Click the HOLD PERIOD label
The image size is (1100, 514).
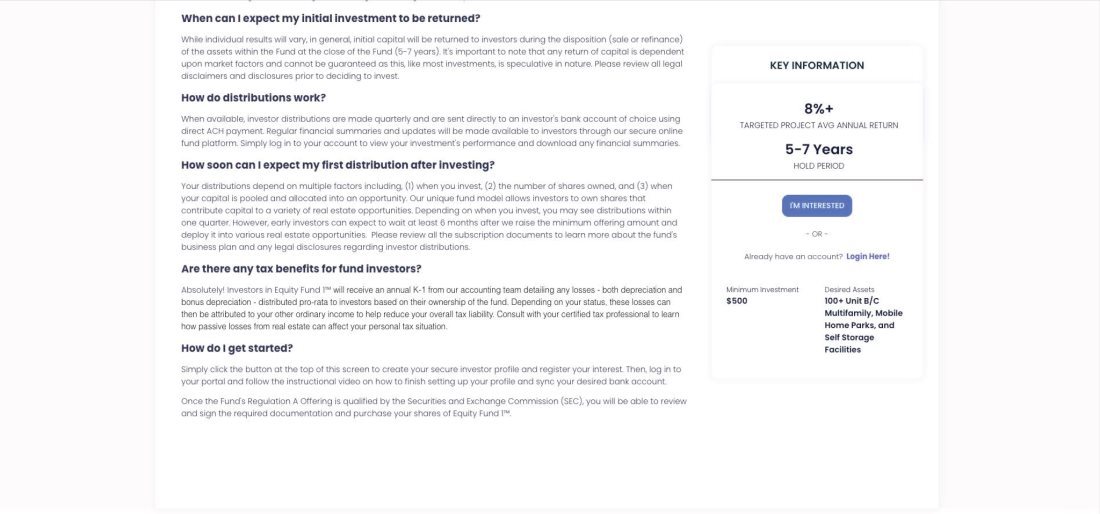pyautogui.click(x=818, y=166)
